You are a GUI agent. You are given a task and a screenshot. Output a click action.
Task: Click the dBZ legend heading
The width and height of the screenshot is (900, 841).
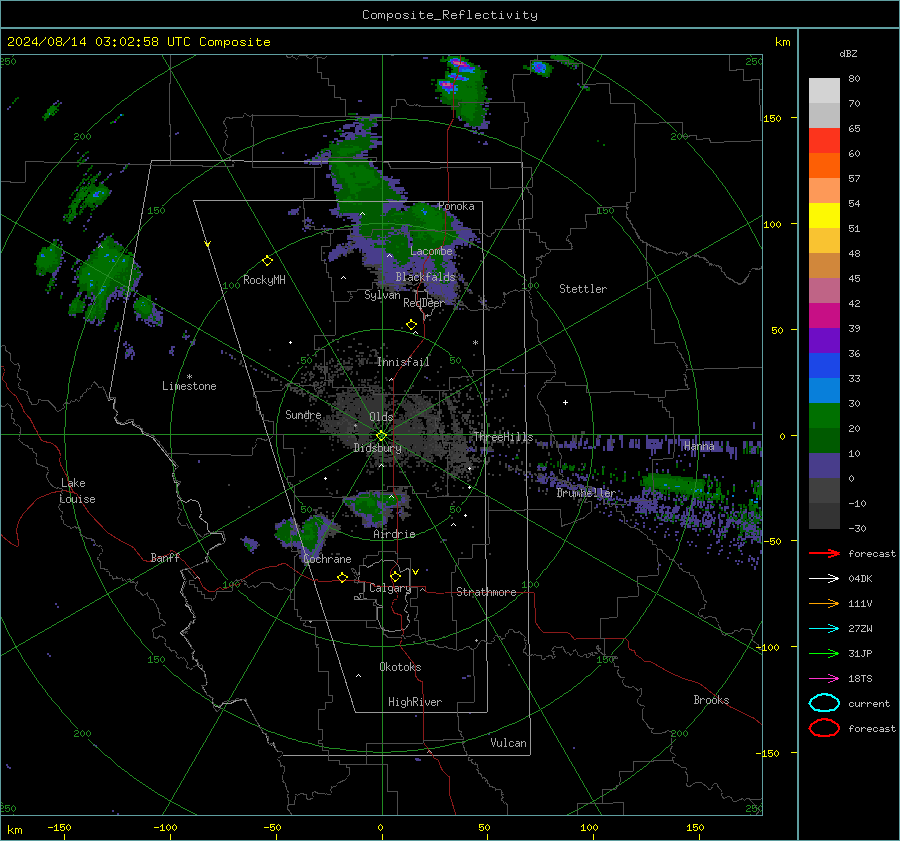848,53
